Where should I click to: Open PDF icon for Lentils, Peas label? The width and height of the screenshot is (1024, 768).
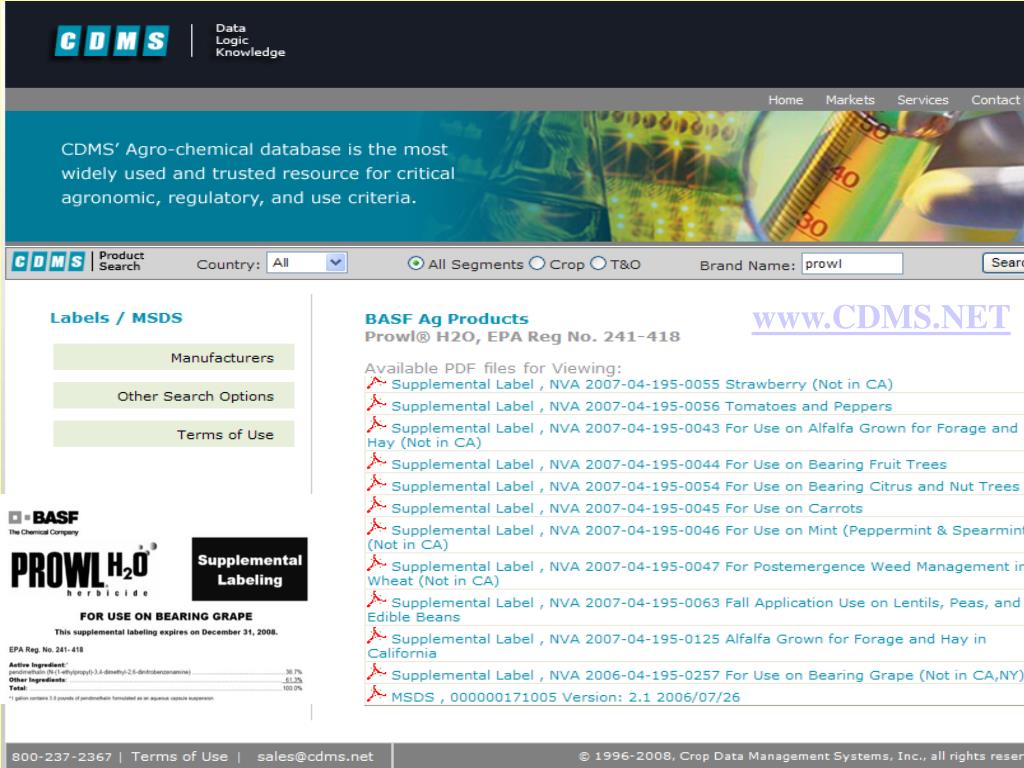(376, 601)
